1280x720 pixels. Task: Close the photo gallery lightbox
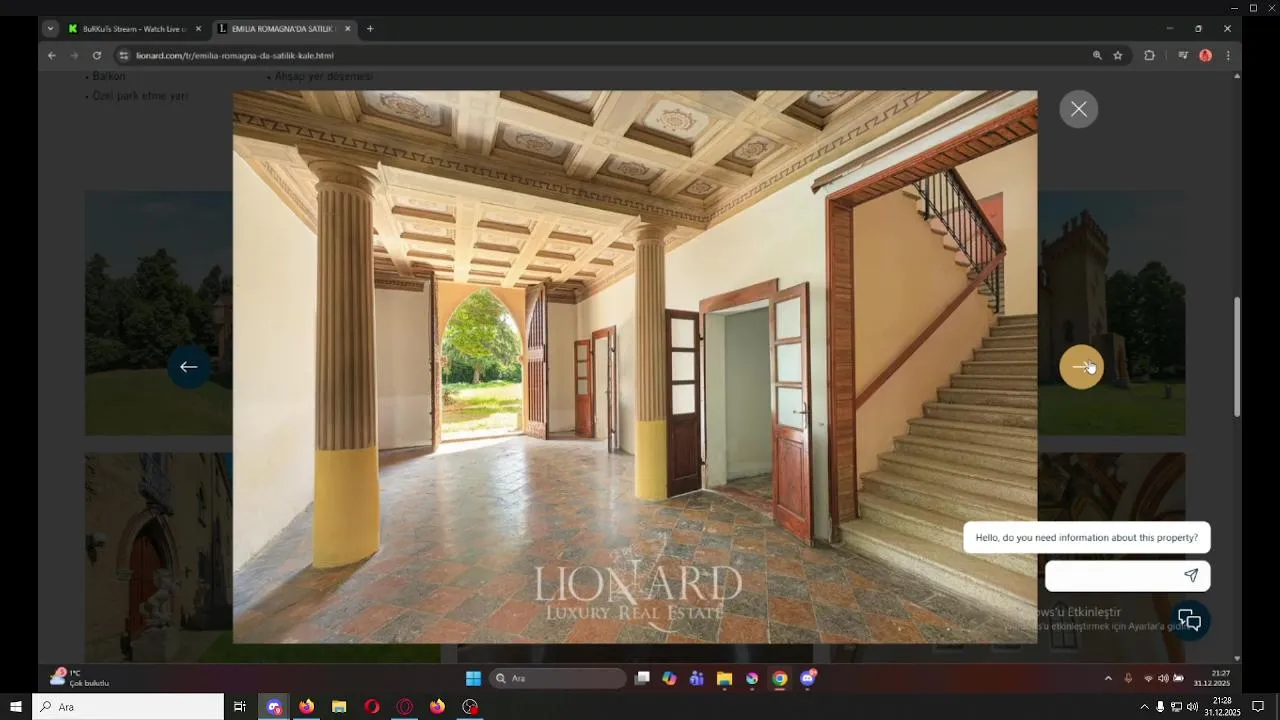click(1078, 109)
